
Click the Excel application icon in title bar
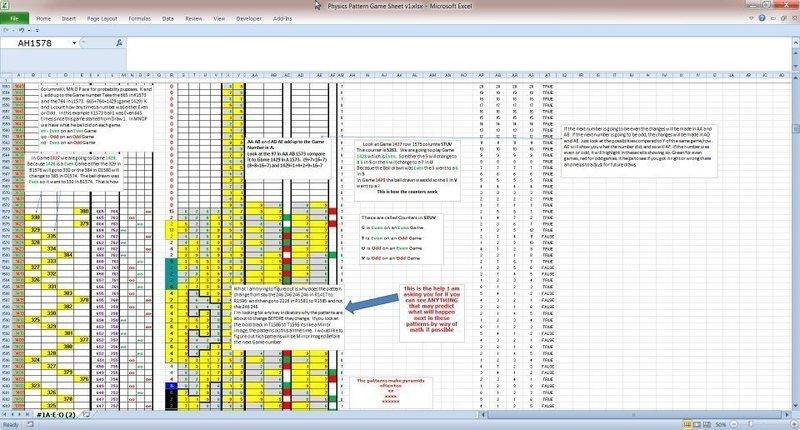5,6
